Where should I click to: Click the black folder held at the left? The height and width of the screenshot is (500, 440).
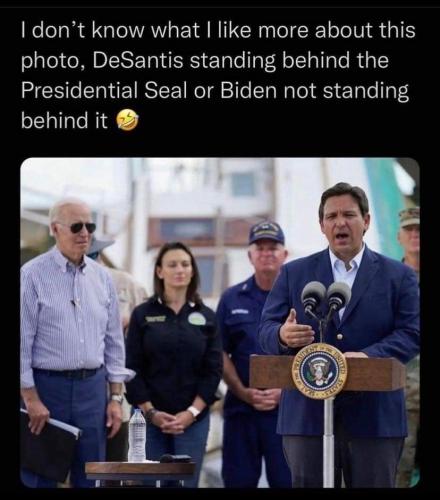(x=47, y=443)
